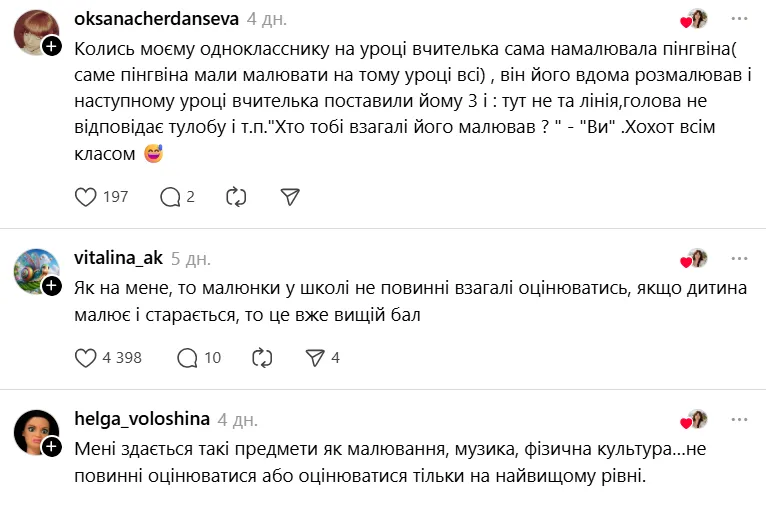Reply to vitalina_ak's comment
This screenshot has height=507, width=766.
click(187, 357)
